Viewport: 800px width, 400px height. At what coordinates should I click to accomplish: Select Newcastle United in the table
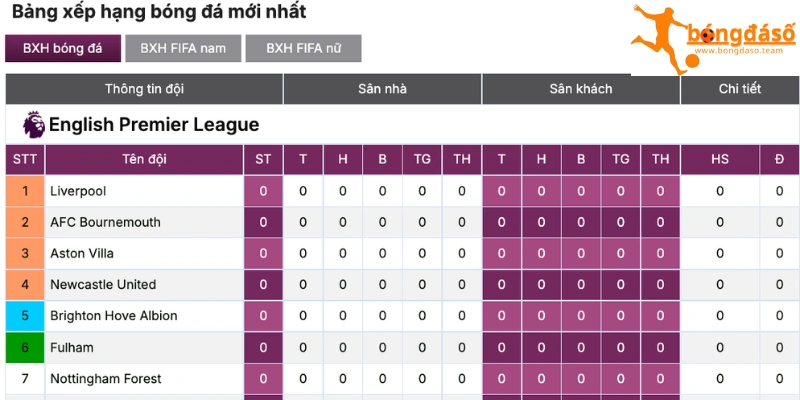click(x=103, y=285)
